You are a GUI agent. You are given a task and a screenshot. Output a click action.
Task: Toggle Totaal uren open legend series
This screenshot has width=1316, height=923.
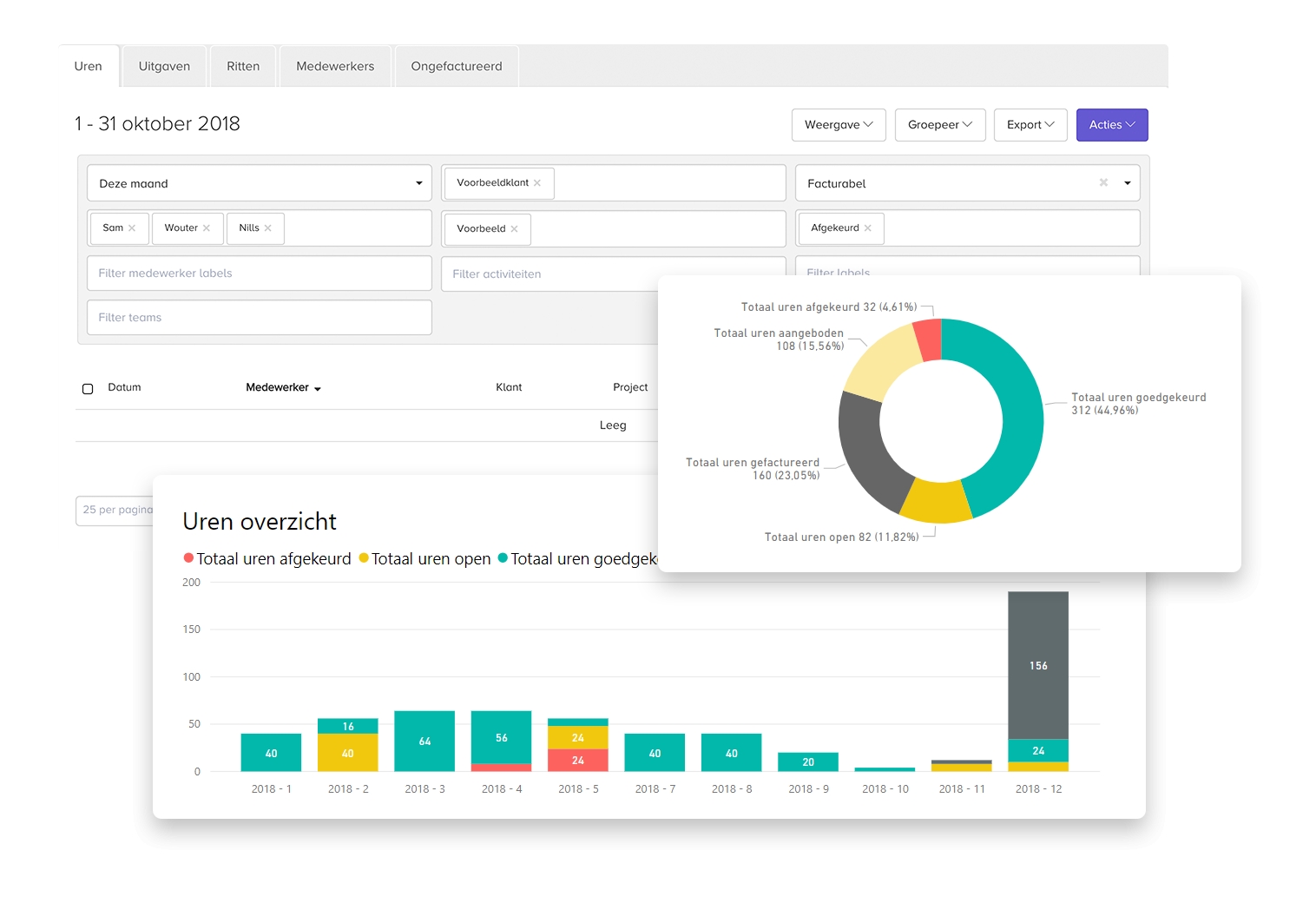tap(424, 559)
